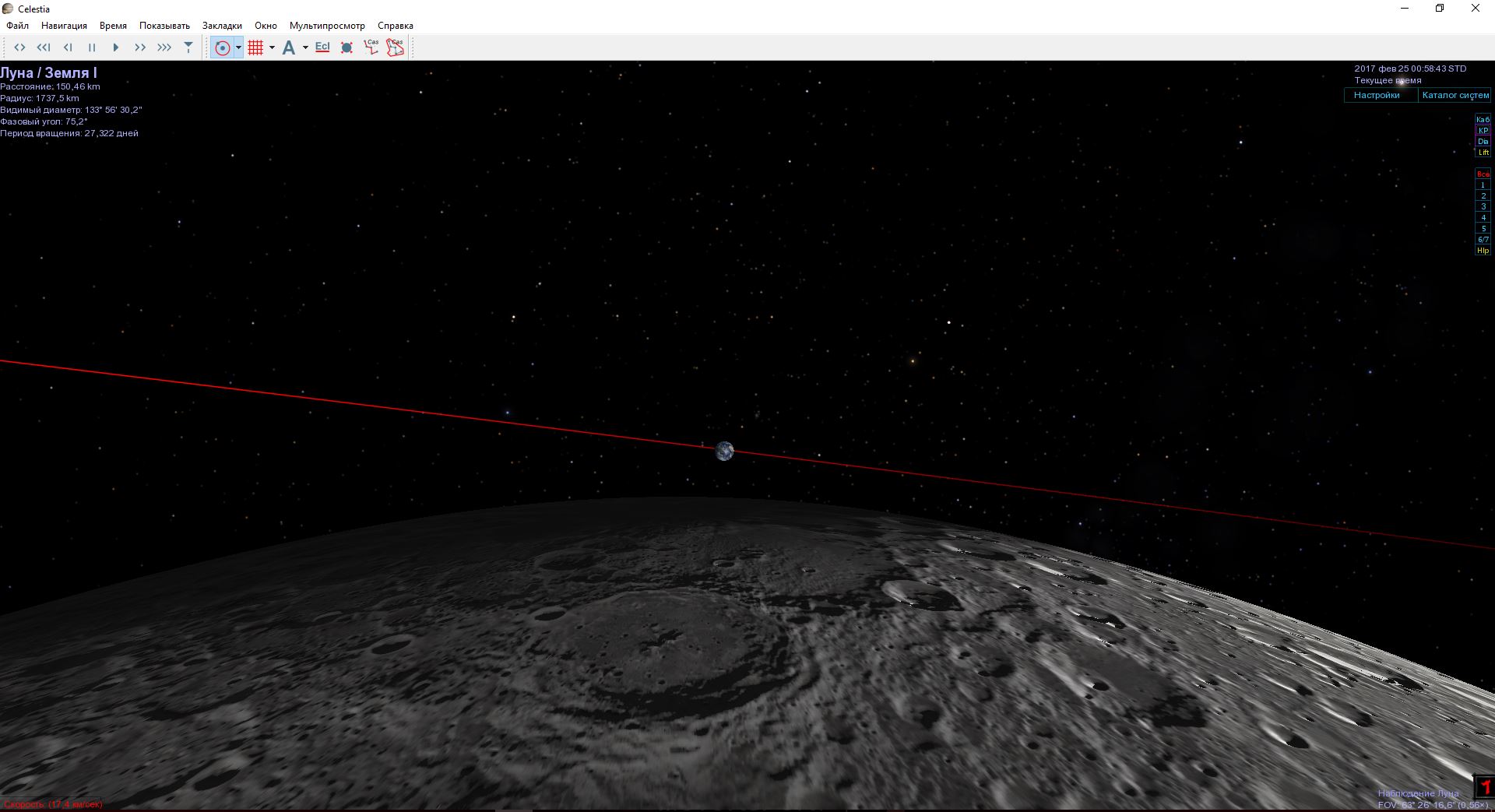1495x812 pixels.
Task: Open the Мультипросмотр menu
Action: pos(327,26)
